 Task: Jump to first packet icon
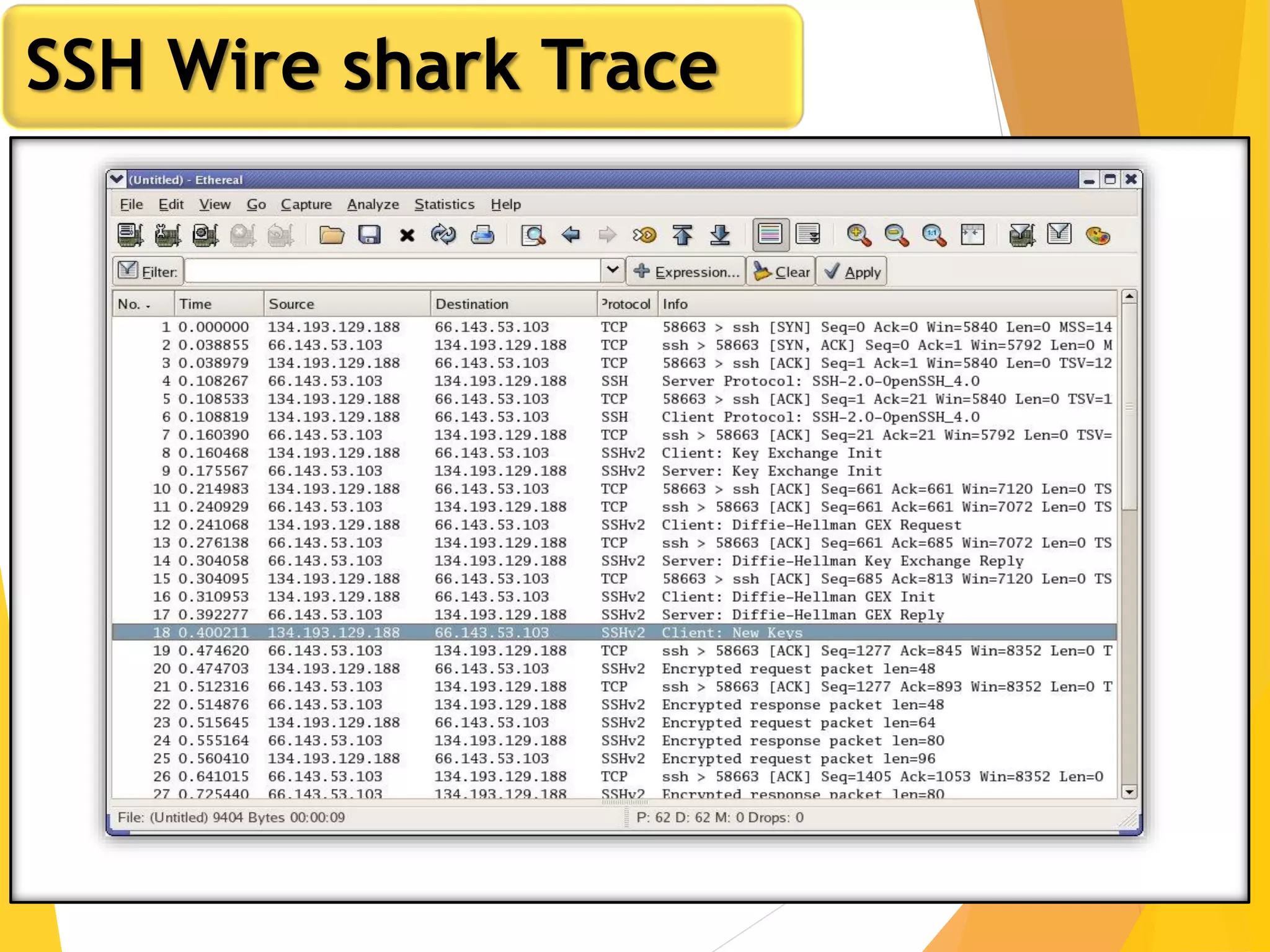click(682, 235)
